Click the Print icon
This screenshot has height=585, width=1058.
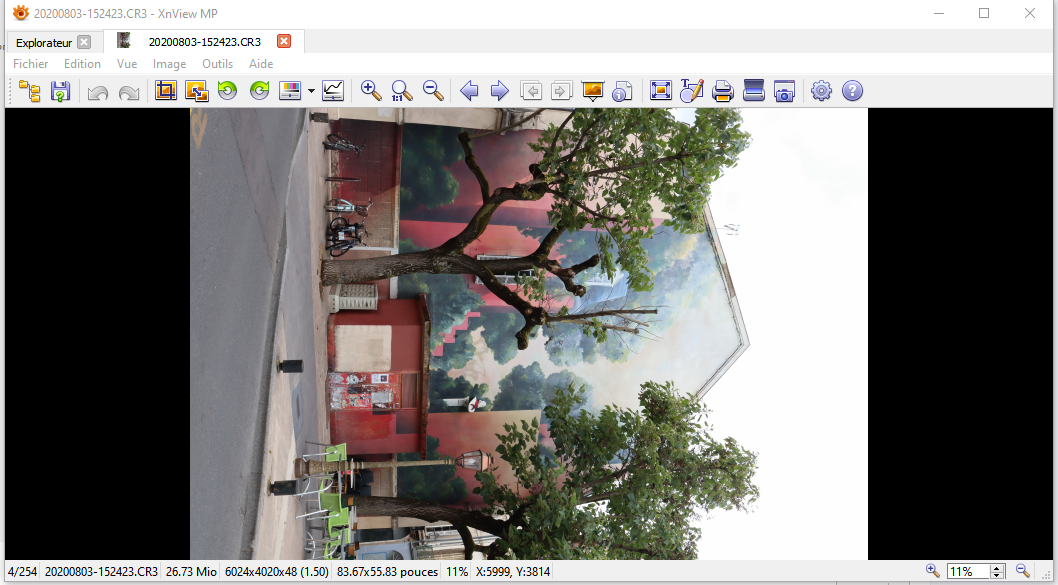coord(723,91)
